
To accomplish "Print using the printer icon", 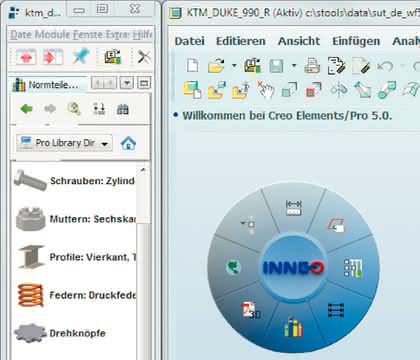I will (x=312, y=65).
